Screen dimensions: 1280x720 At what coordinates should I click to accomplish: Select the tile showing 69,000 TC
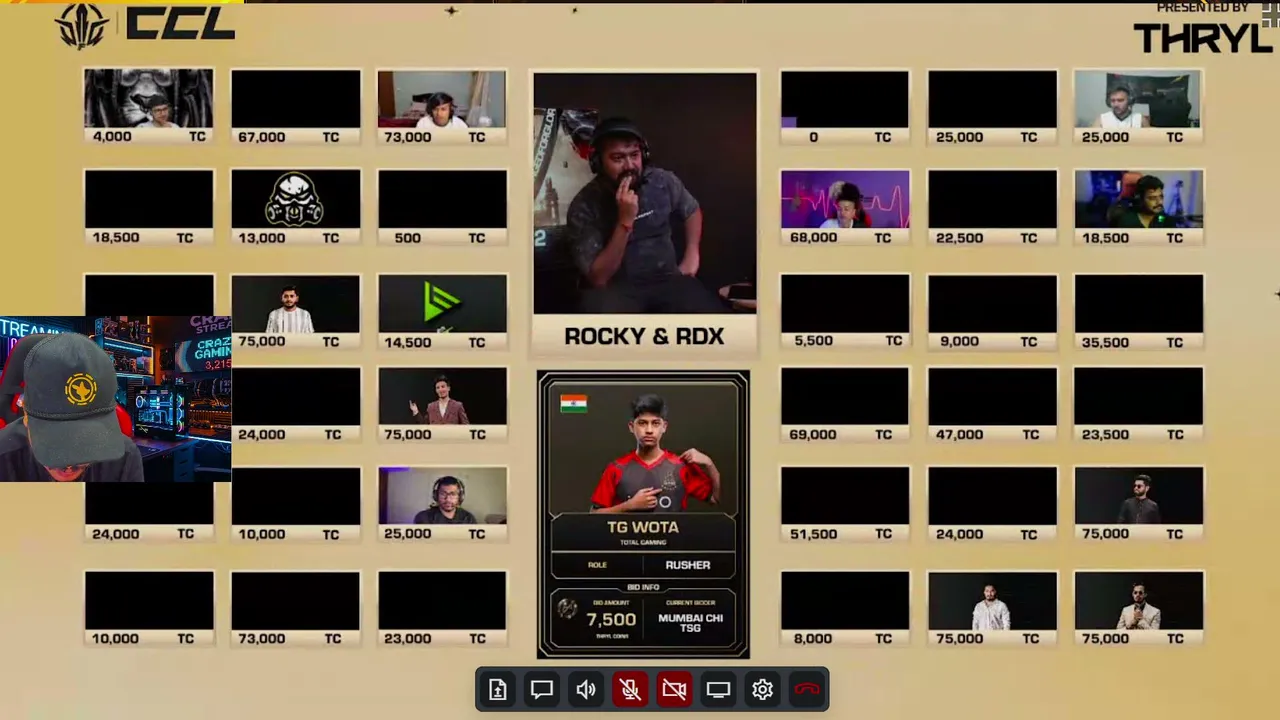(x=845, y=405)
